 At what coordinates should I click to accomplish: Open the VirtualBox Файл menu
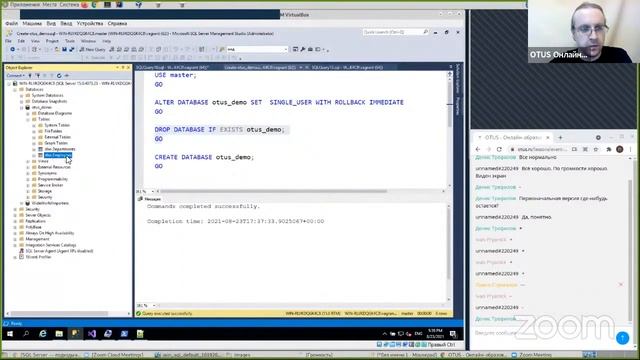point(11,24)
